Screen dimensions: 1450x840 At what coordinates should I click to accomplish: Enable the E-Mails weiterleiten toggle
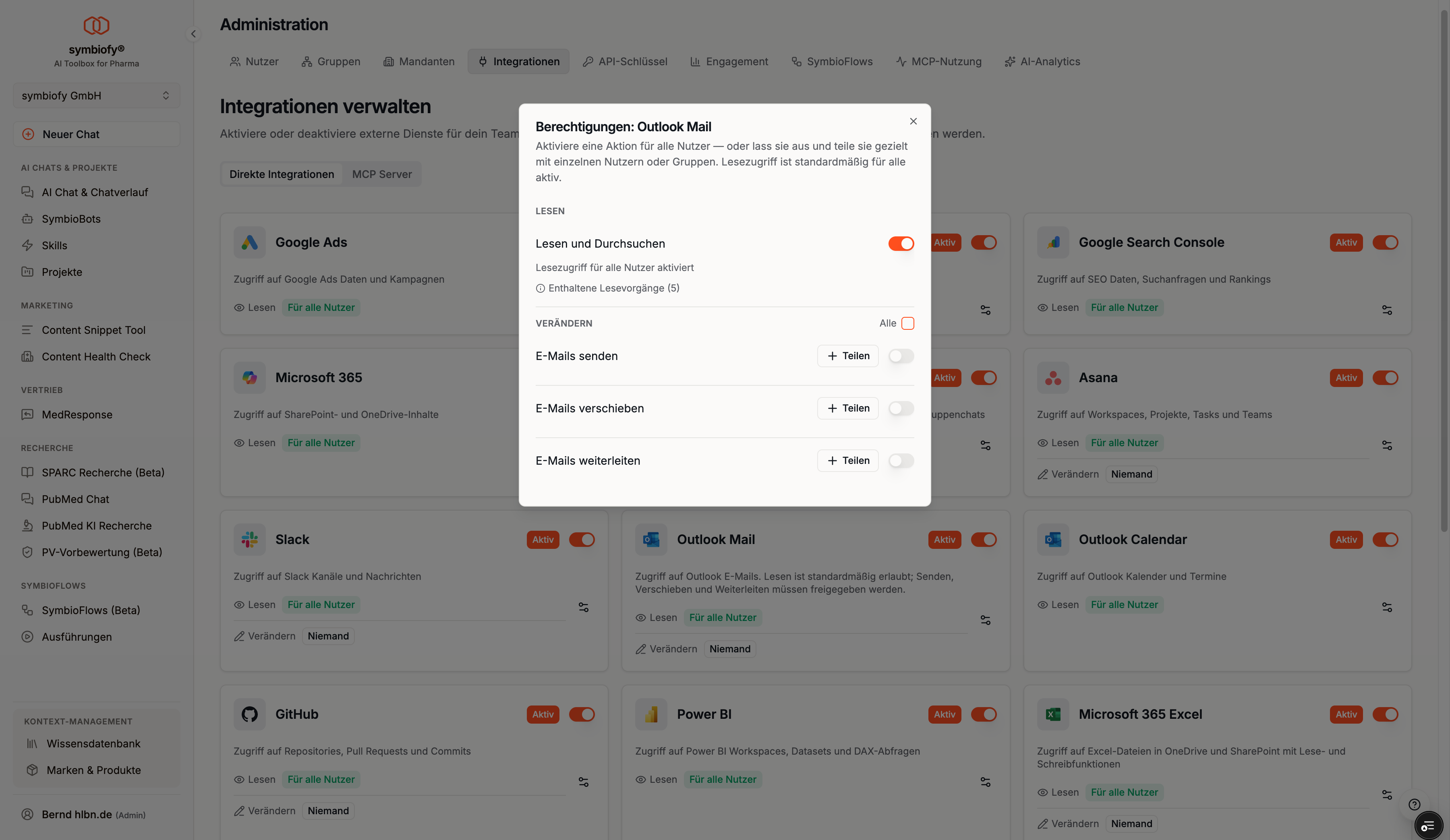(x=901, y=460)
